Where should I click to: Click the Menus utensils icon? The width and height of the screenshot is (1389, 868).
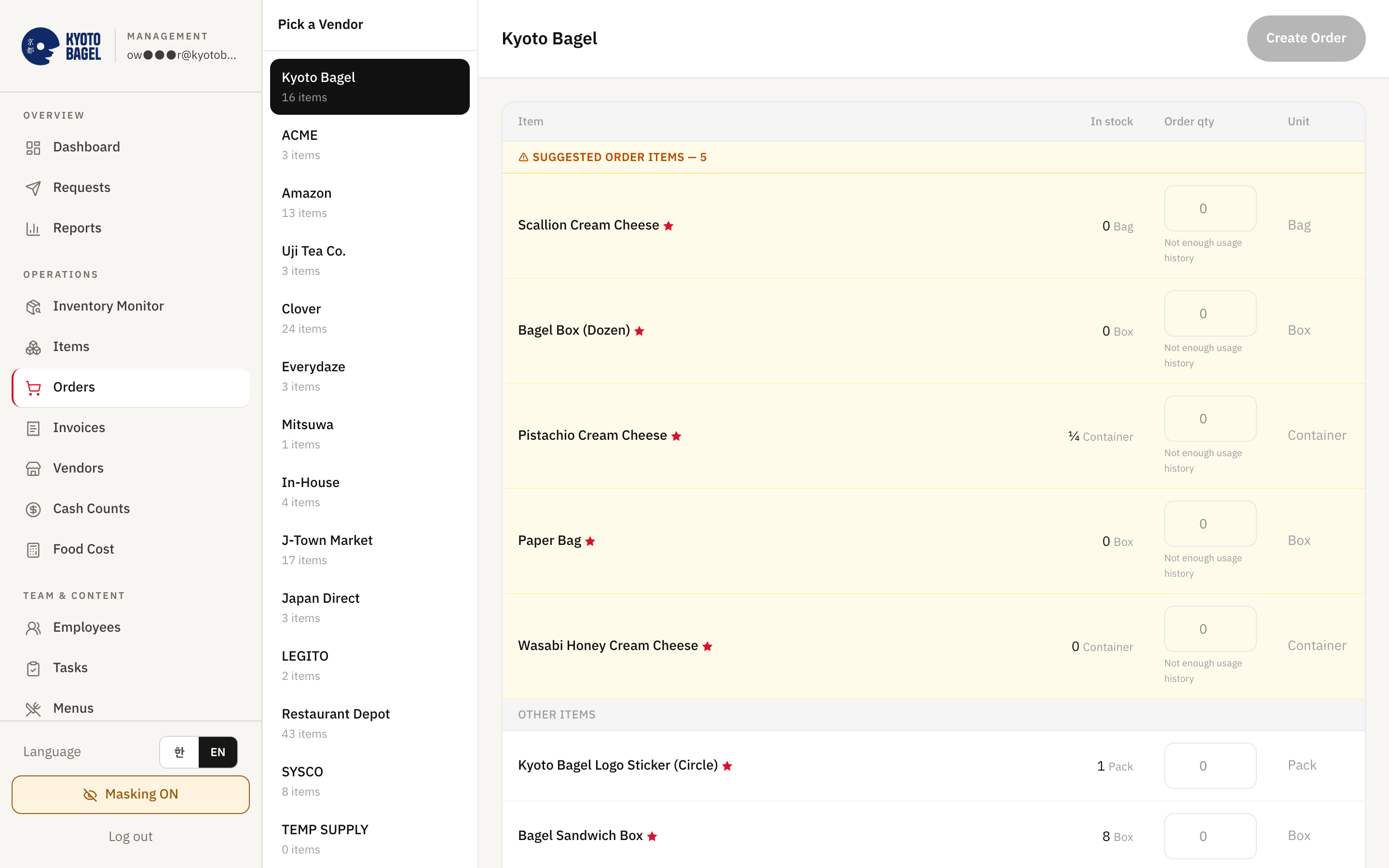click(33, 709)
